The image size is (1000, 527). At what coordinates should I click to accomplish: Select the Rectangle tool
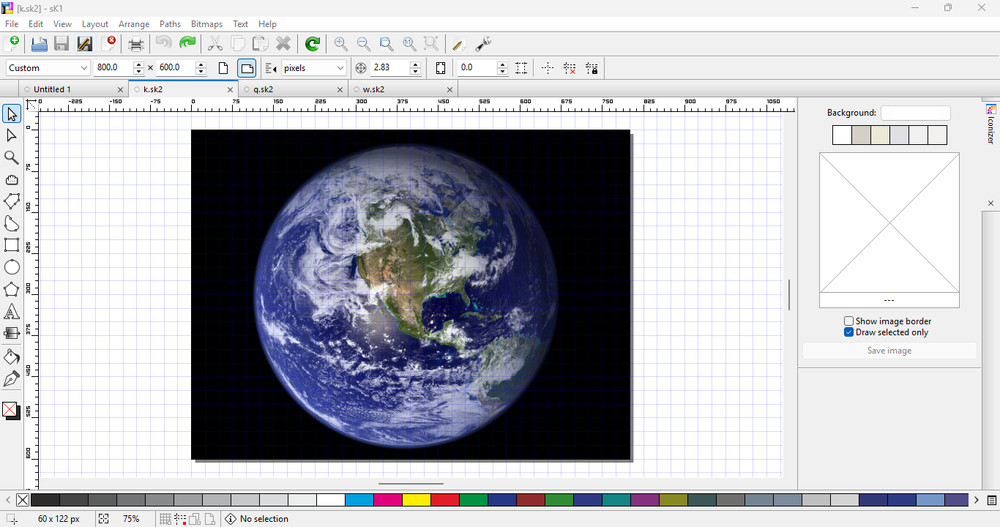click(11, 245)
